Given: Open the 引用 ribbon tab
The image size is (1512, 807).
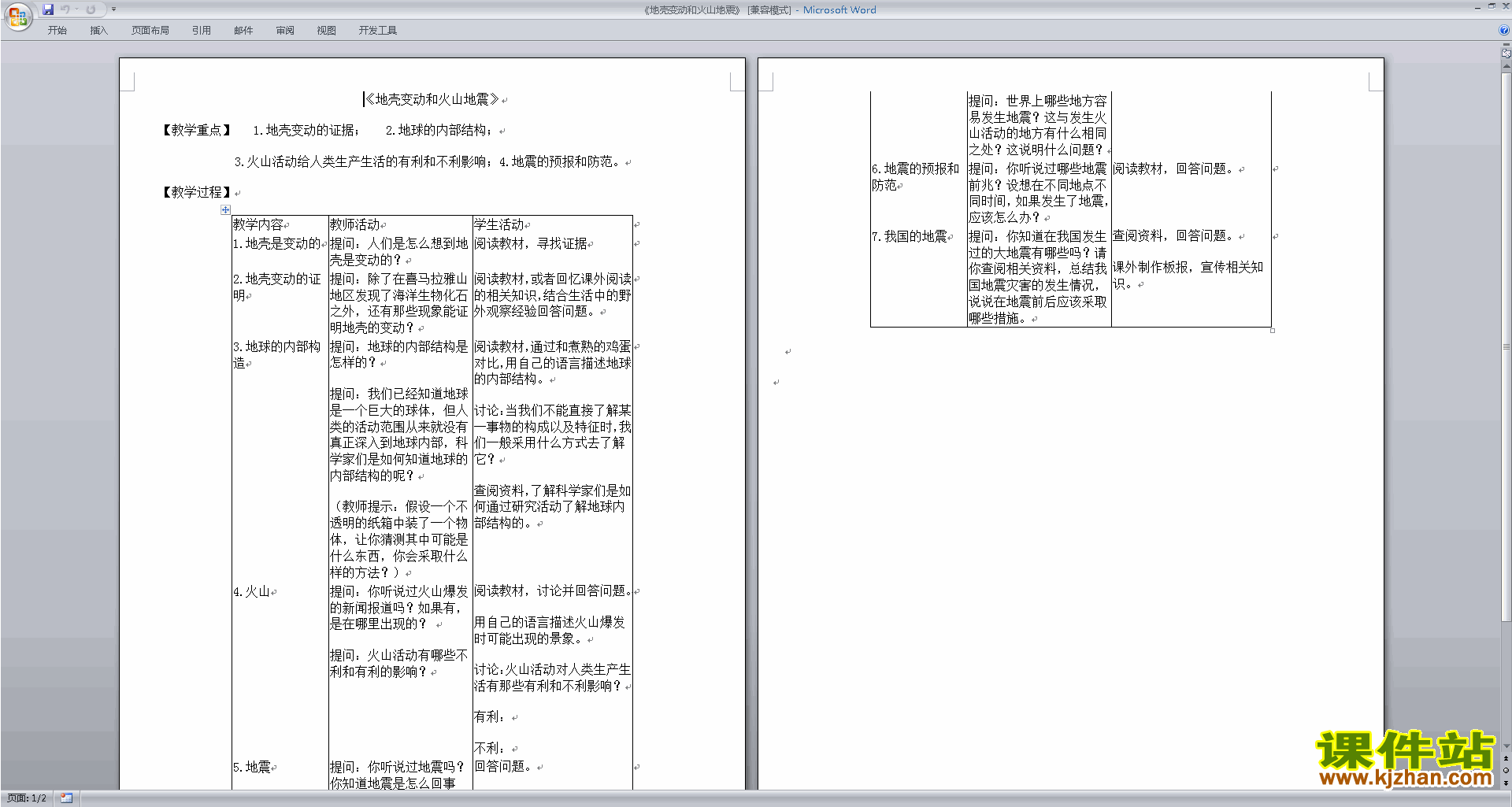Looking at the screenshot, I should (202, 31).
